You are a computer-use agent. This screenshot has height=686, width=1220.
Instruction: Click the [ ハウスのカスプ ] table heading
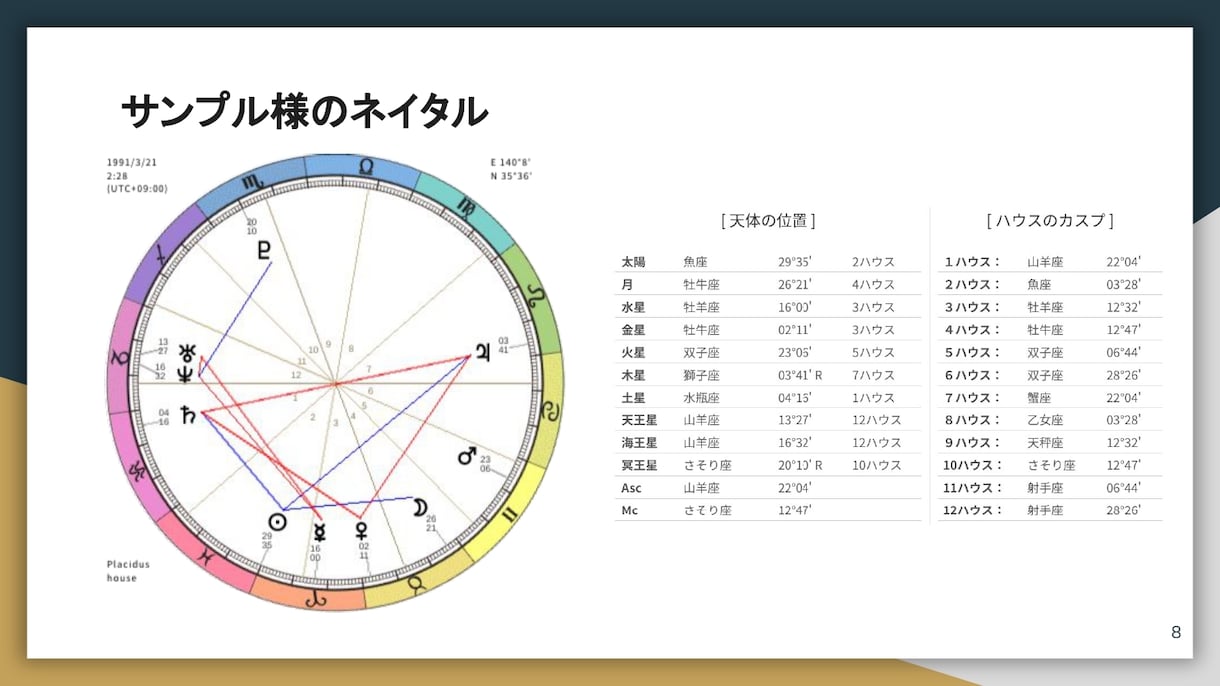(x=1050, y=220)
